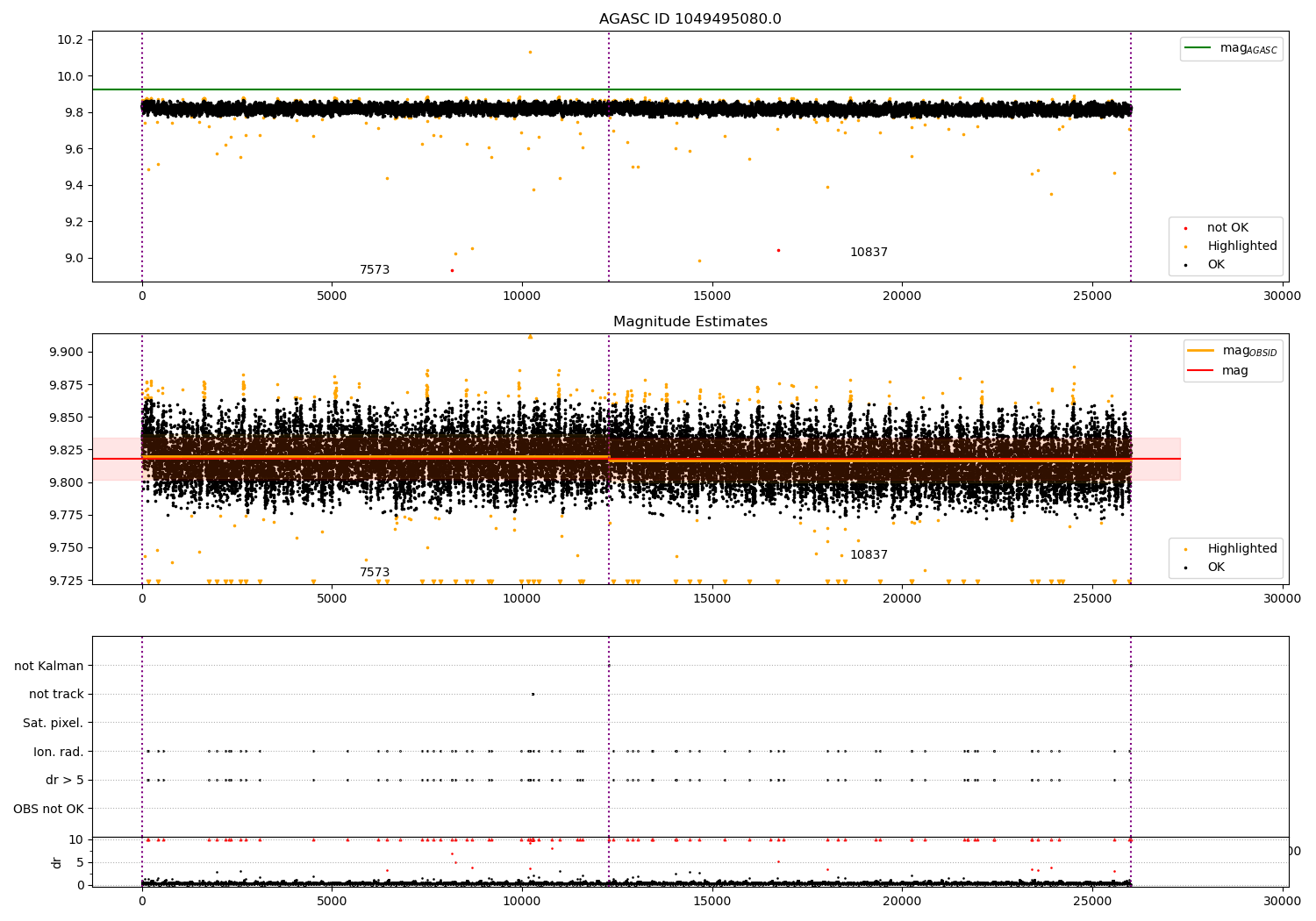Pick "OK" legend entry in the AGASC plot
Viewport: 1316px width, 921px height.
point(1216,265)
